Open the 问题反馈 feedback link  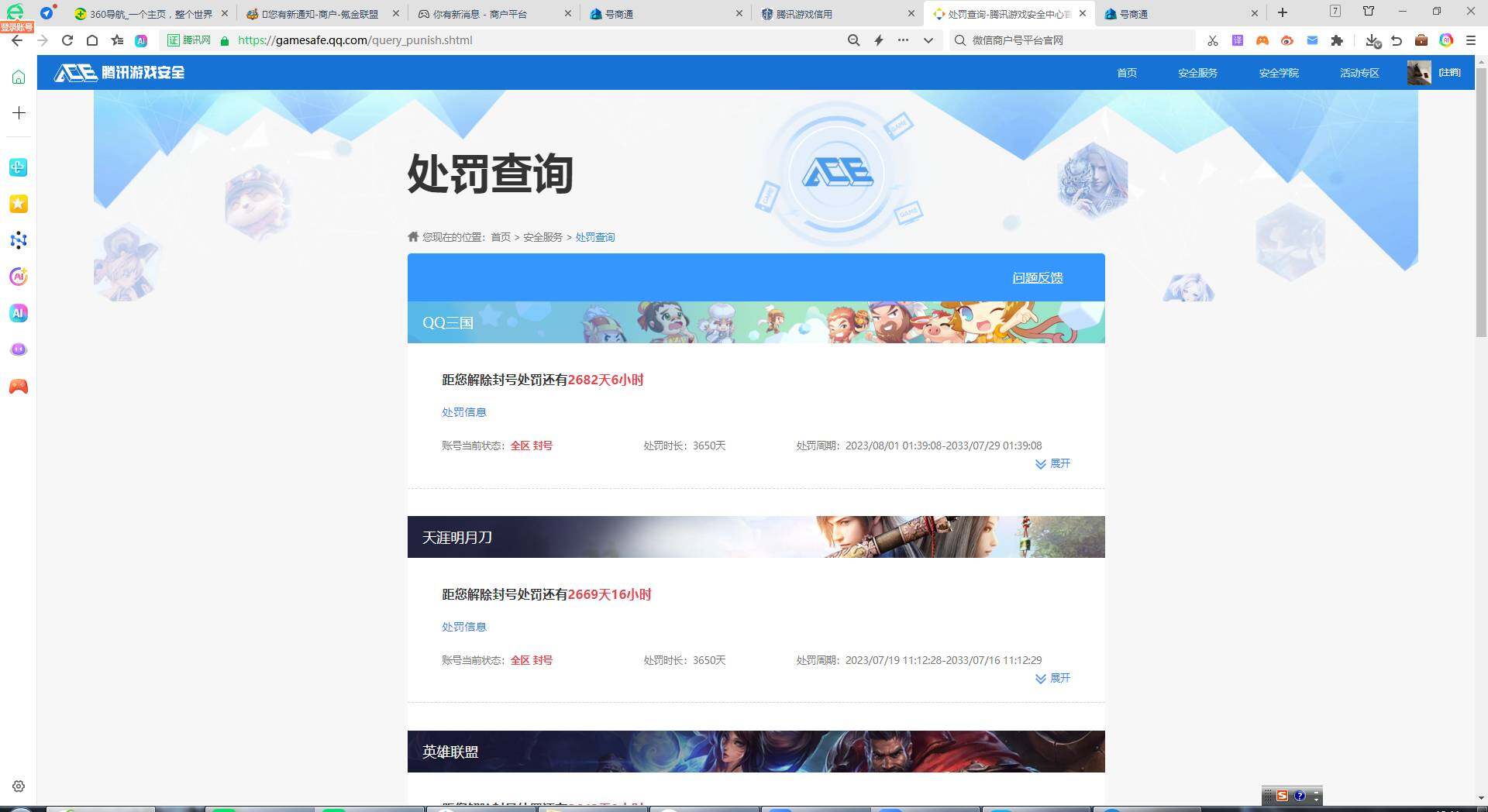click(x=1038, y=277)
